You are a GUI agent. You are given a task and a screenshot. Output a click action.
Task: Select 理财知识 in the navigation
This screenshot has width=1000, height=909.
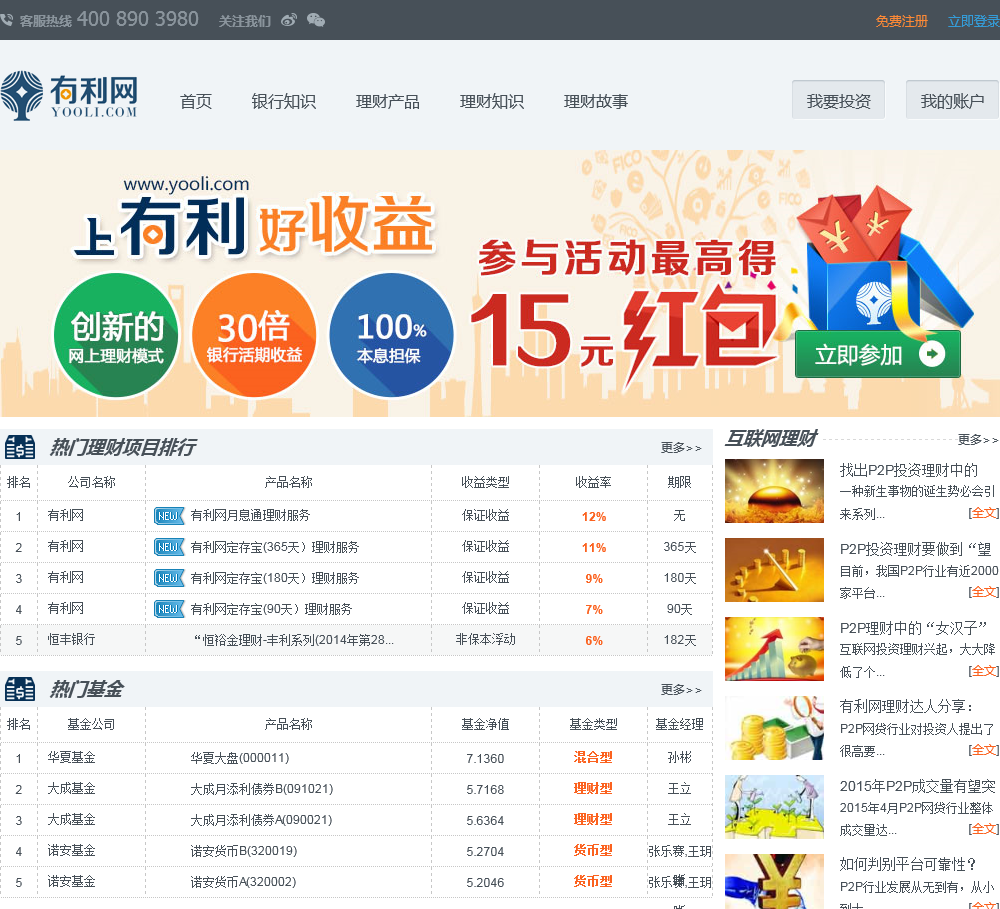(492, 101)
